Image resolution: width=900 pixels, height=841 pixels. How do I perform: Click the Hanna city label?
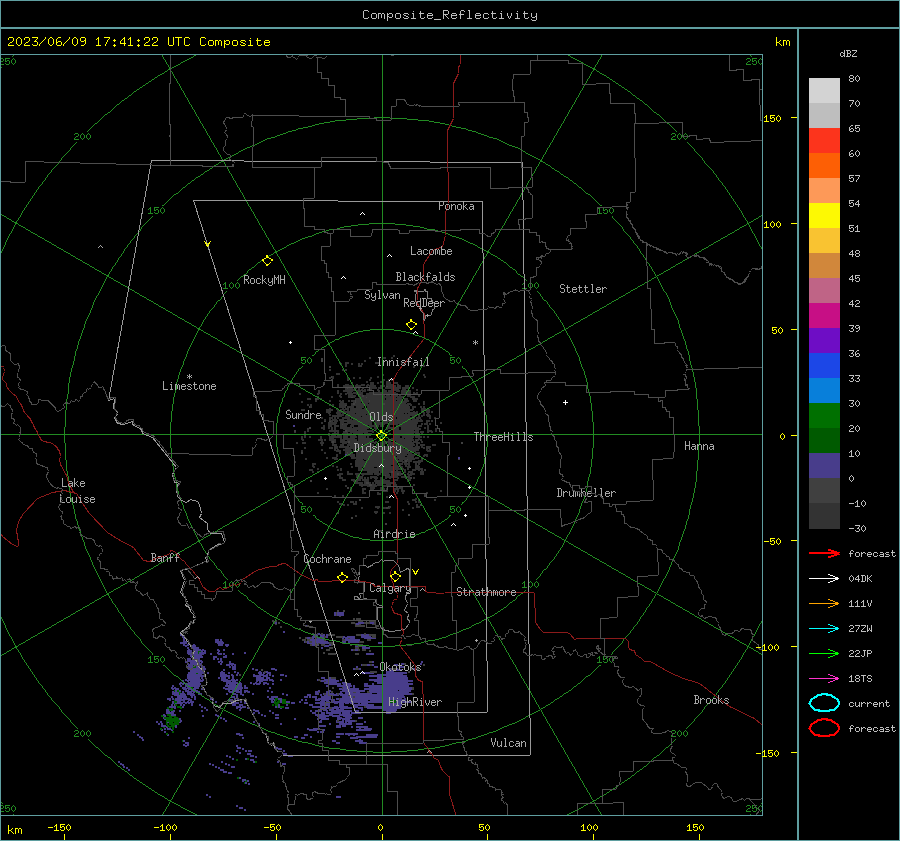(699, 446)
